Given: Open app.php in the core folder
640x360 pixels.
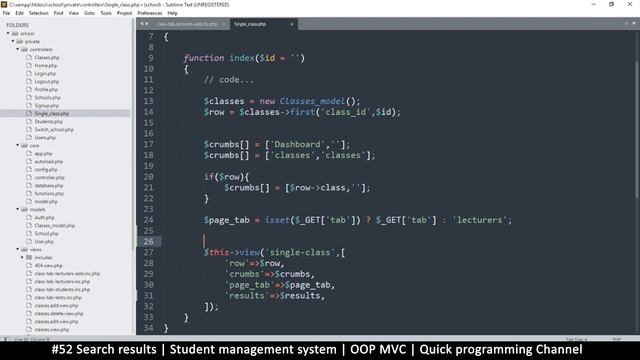Looking at the screenshot, I should (43, 153).
